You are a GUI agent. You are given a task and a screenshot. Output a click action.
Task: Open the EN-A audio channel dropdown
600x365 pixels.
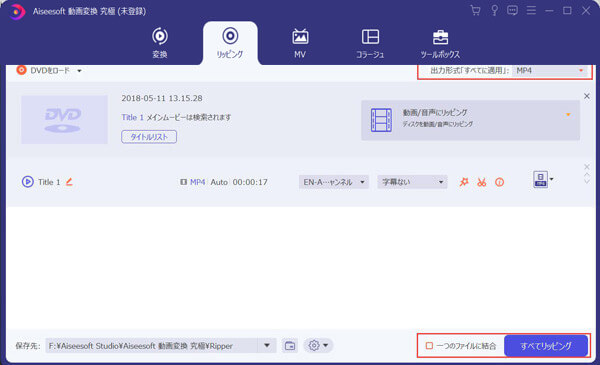click(334, 182)
